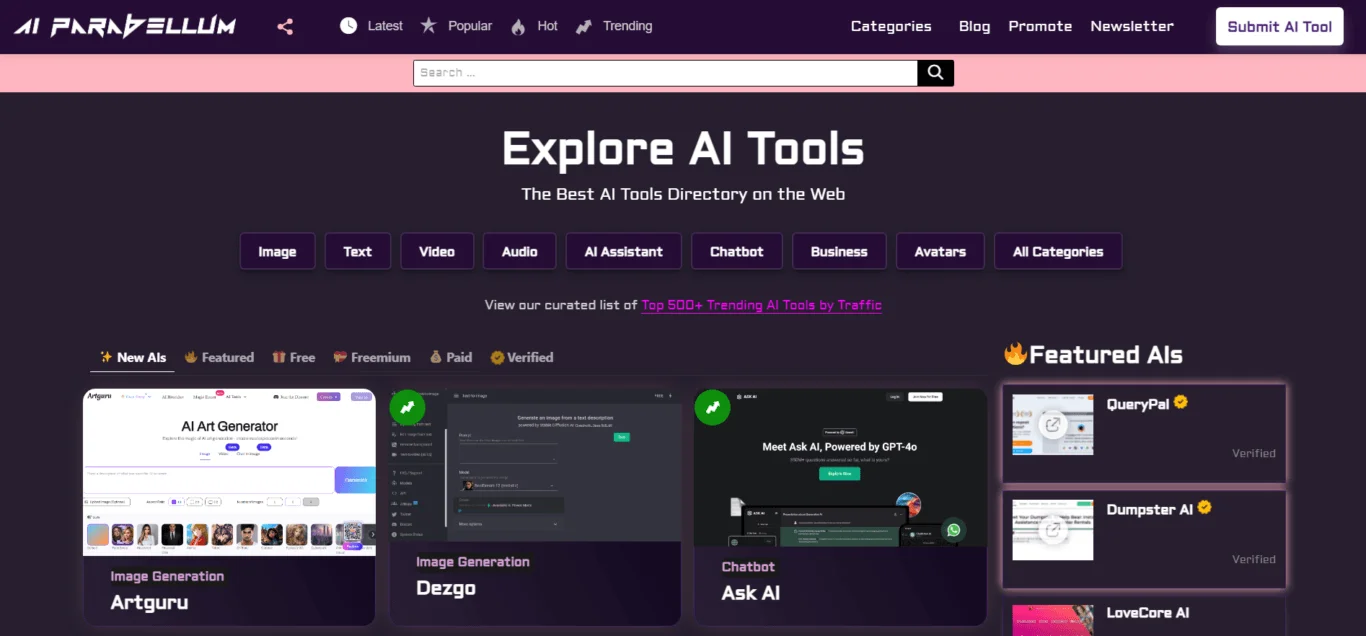Viewport: 1366px width, 636px height.
Task: Click the flame icon beside Hot
Action: click(x=518, y=27)
